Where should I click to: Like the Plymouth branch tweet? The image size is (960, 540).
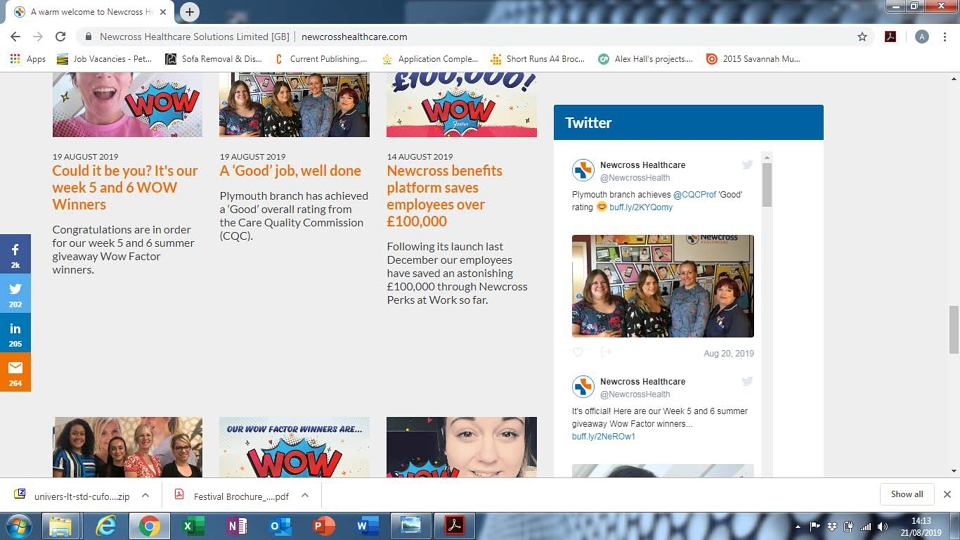[577, 352]
